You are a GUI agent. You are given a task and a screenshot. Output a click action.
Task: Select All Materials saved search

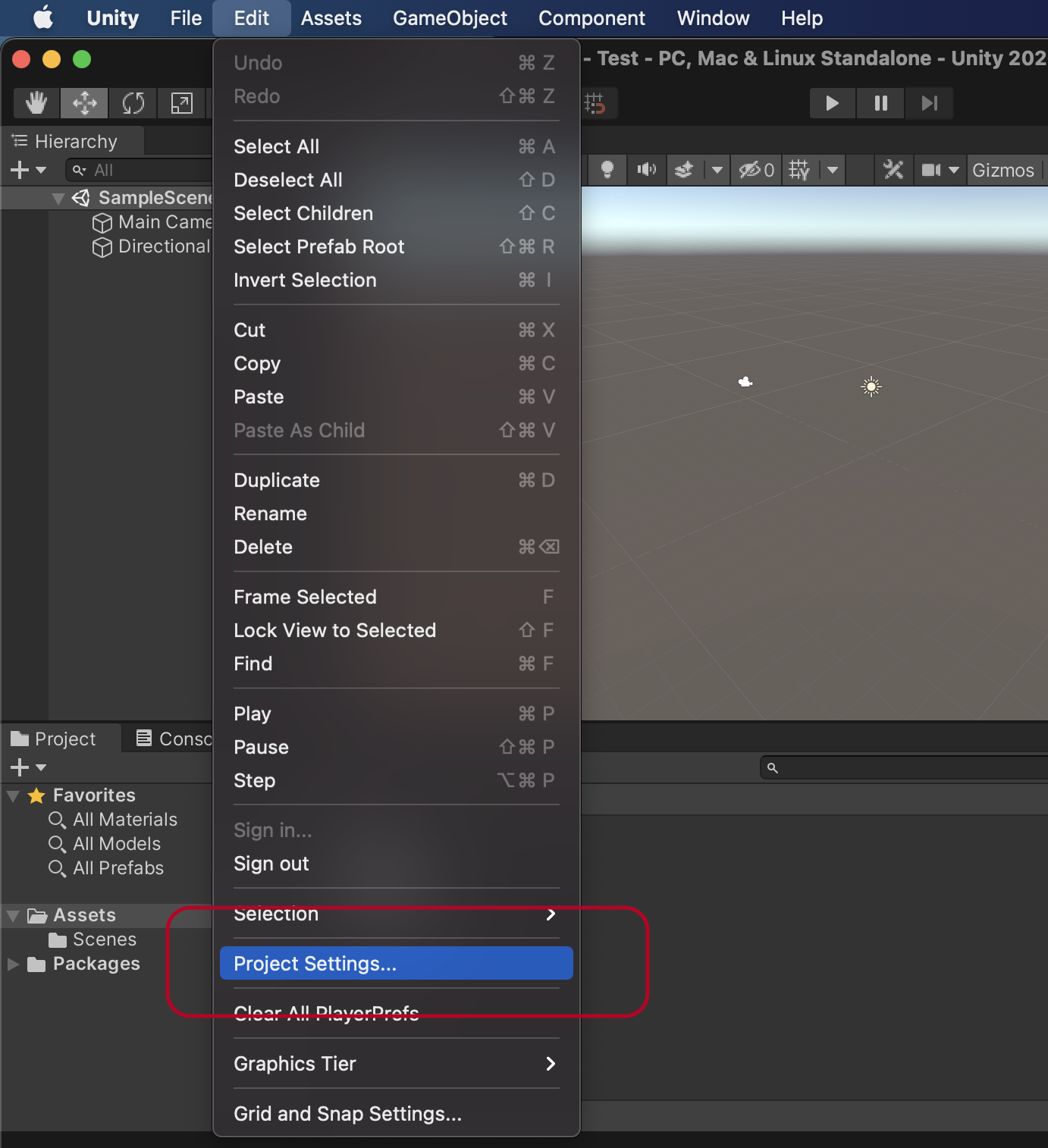(x=113, y=820)
